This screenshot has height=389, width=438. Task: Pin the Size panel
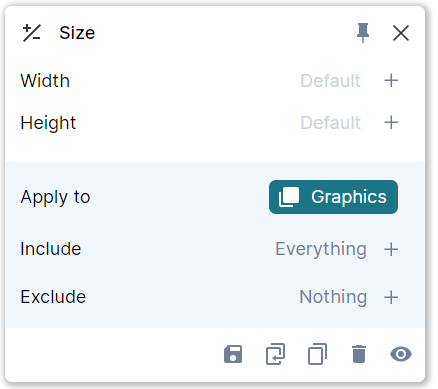363,33
